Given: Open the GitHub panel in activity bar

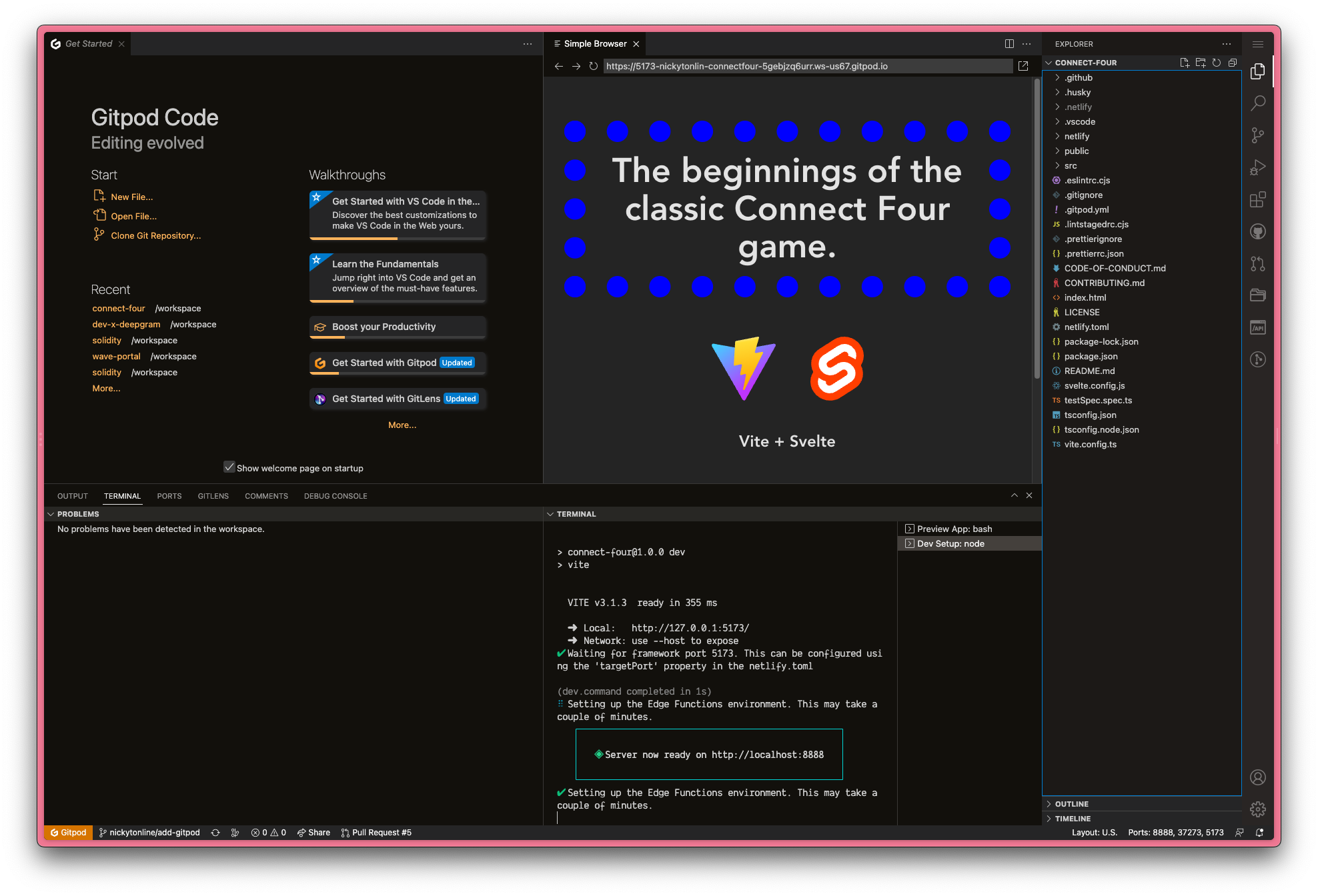Looking at the screenshot, I should 1257,231.
